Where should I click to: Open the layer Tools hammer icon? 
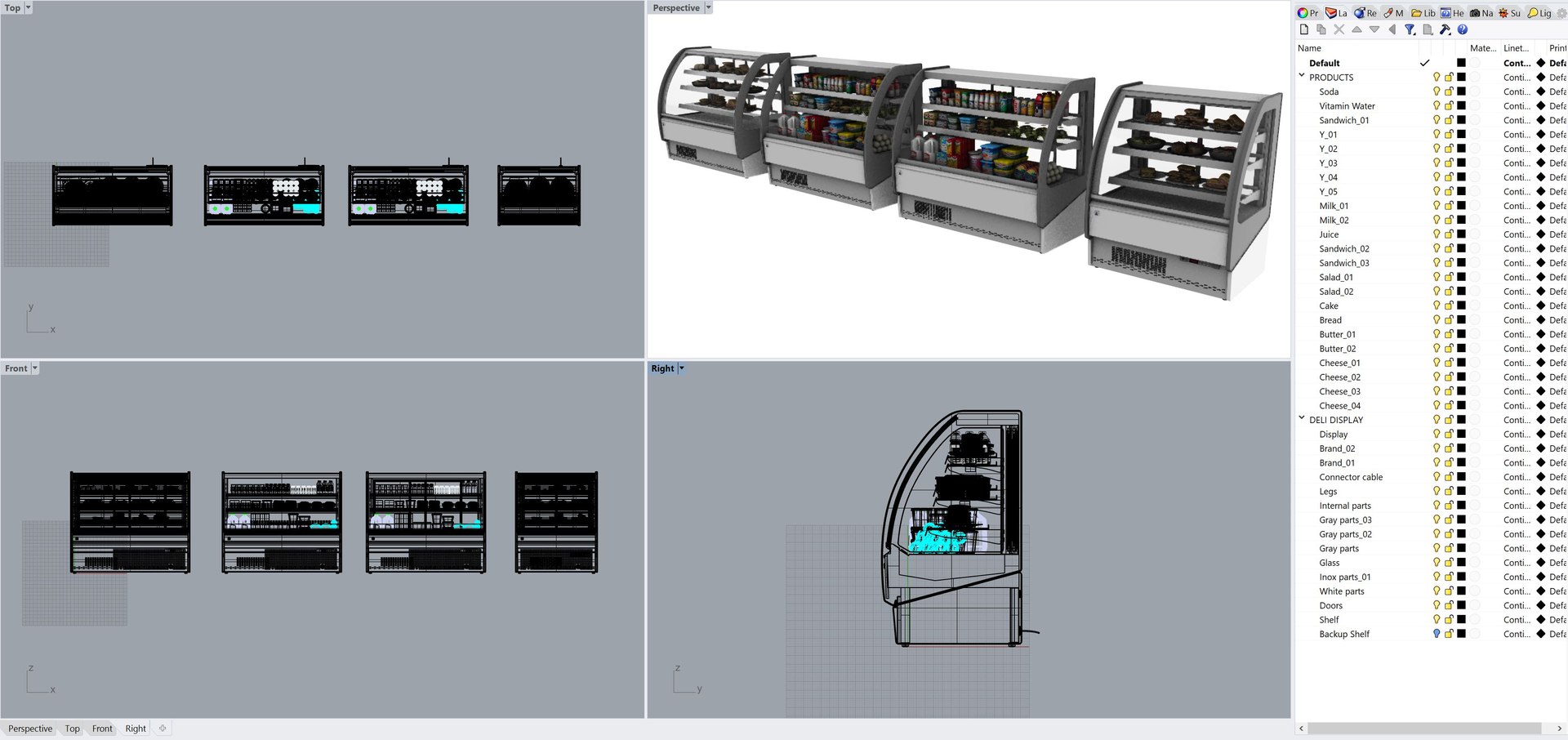(x=1445, y=29)
